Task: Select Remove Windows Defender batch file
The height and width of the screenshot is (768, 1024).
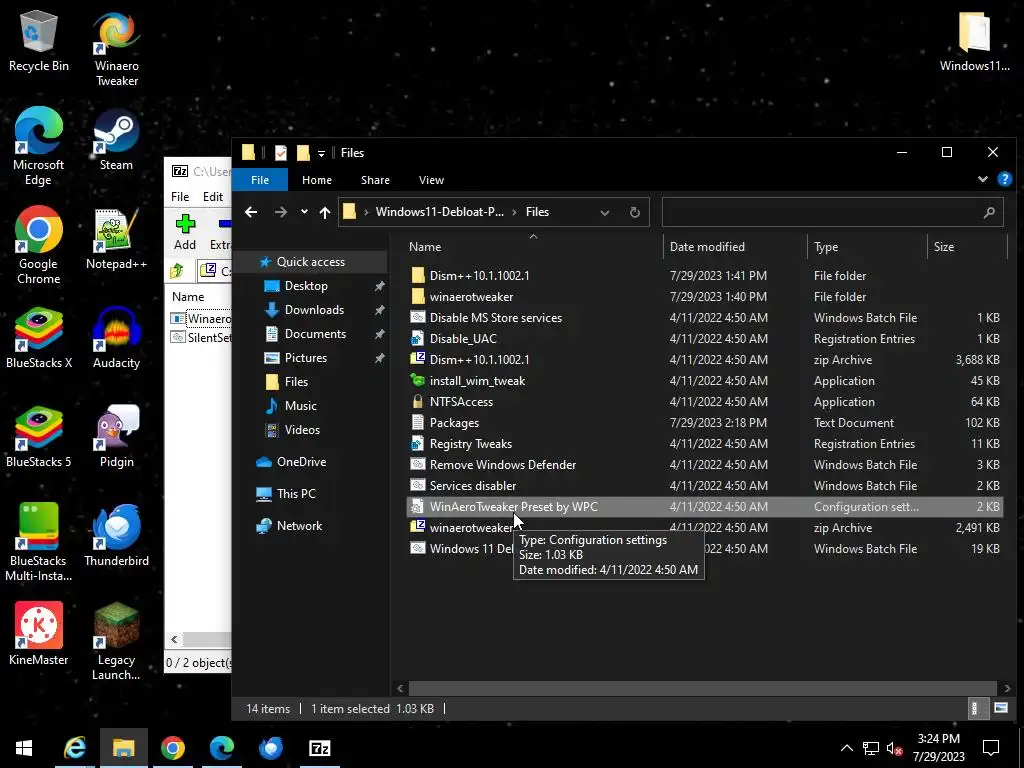Action: click(x=704, y=464)
